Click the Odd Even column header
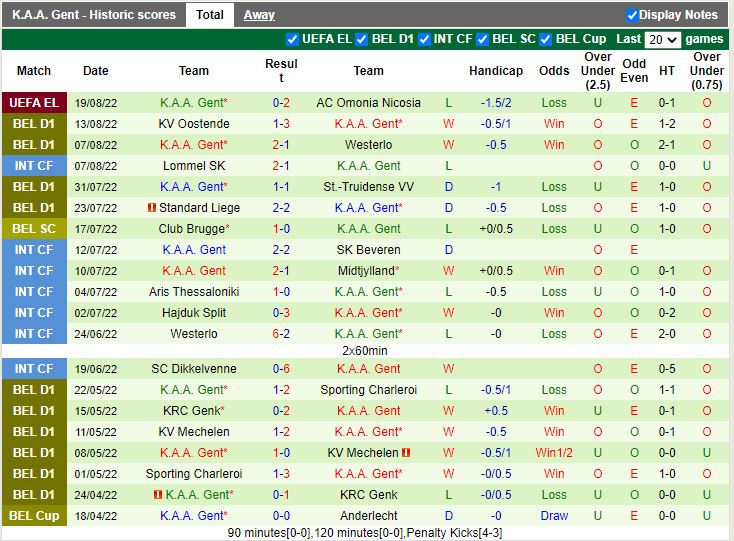This screenshot has width=734, height=541. pos(634,71)
